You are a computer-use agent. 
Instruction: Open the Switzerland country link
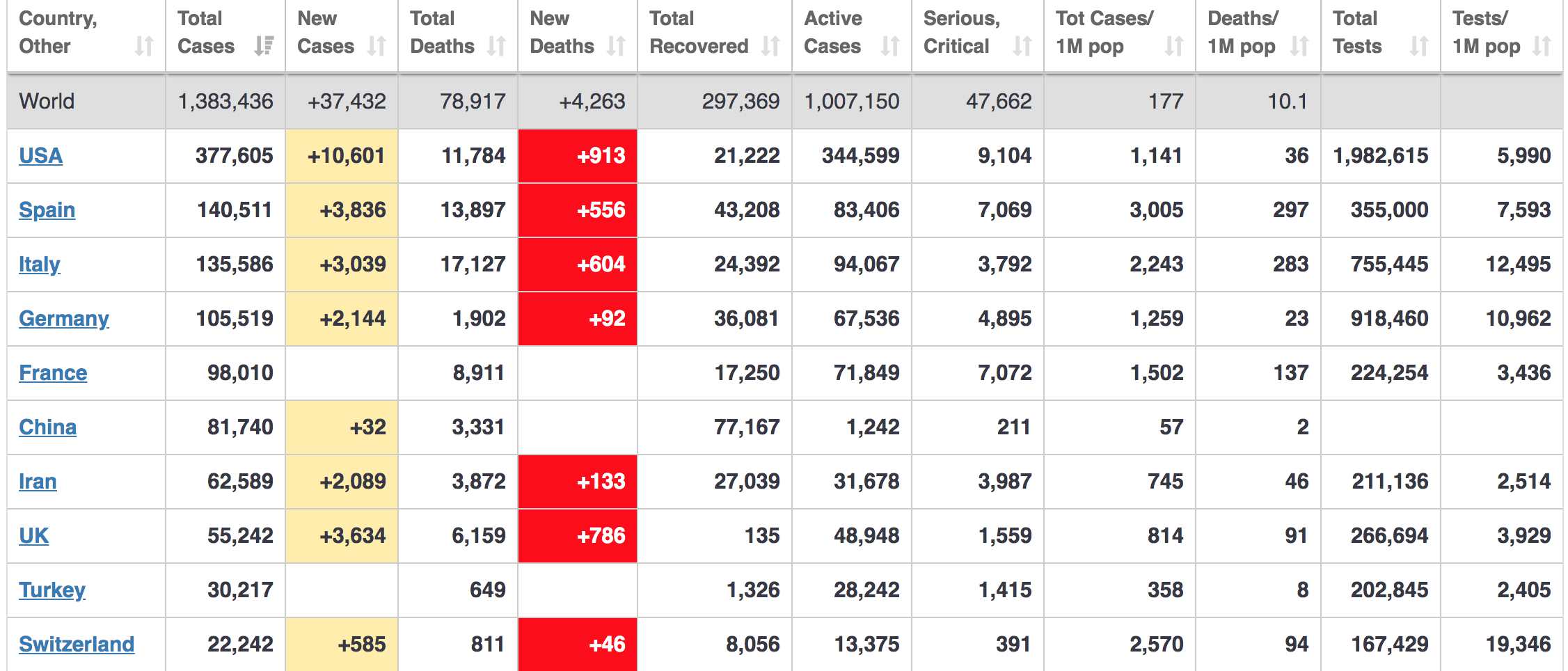[77, 644]
